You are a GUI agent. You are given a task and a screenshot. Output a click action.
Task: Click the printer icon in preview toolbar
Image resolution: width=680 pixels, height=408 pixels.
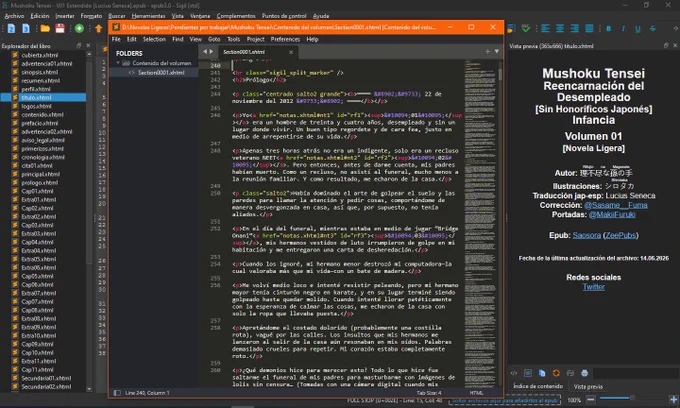[585, 373]
